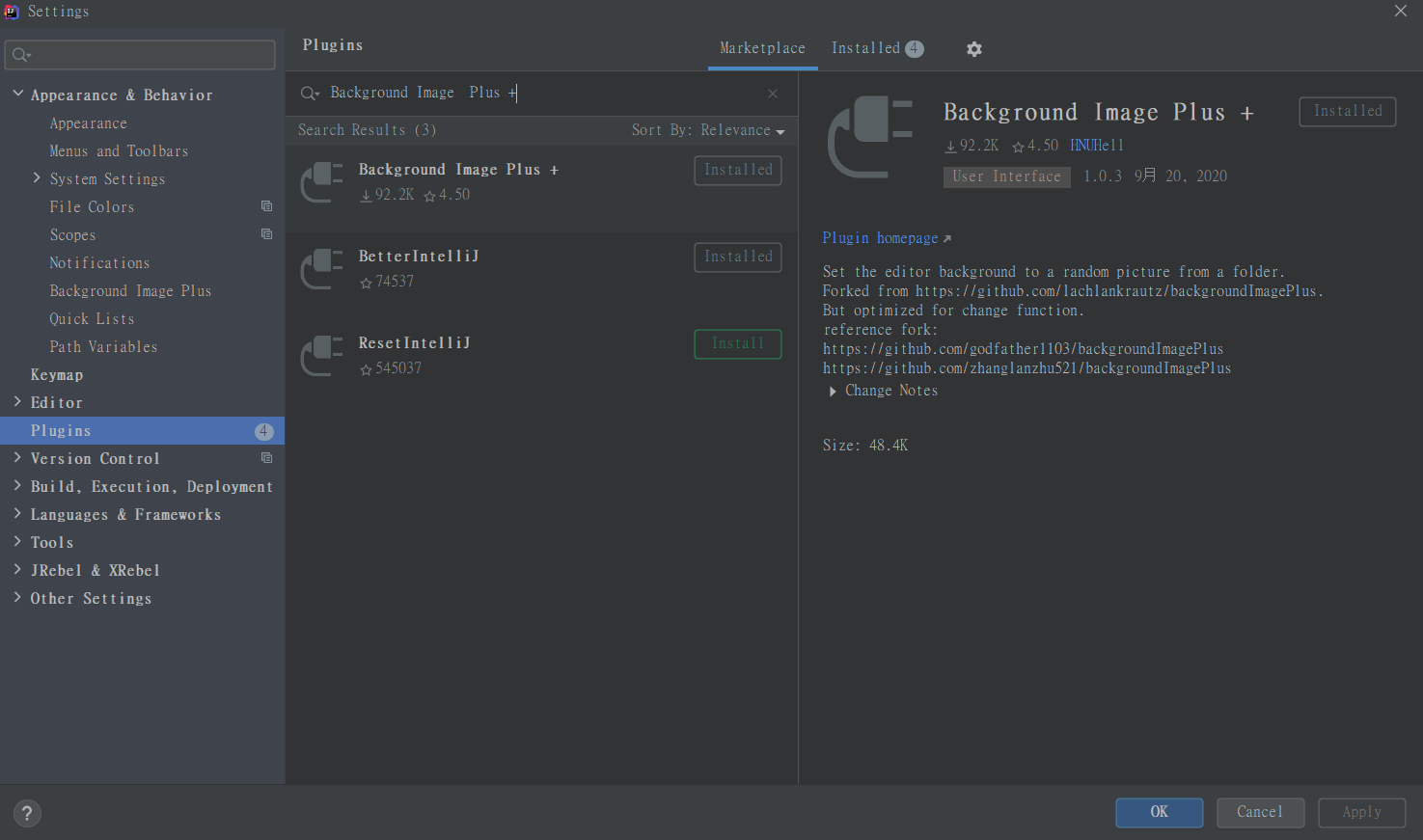Select Path Variables page
The height and width of the screenshot is (840, 1423).
pyautogui.click(x=103, y=347)
